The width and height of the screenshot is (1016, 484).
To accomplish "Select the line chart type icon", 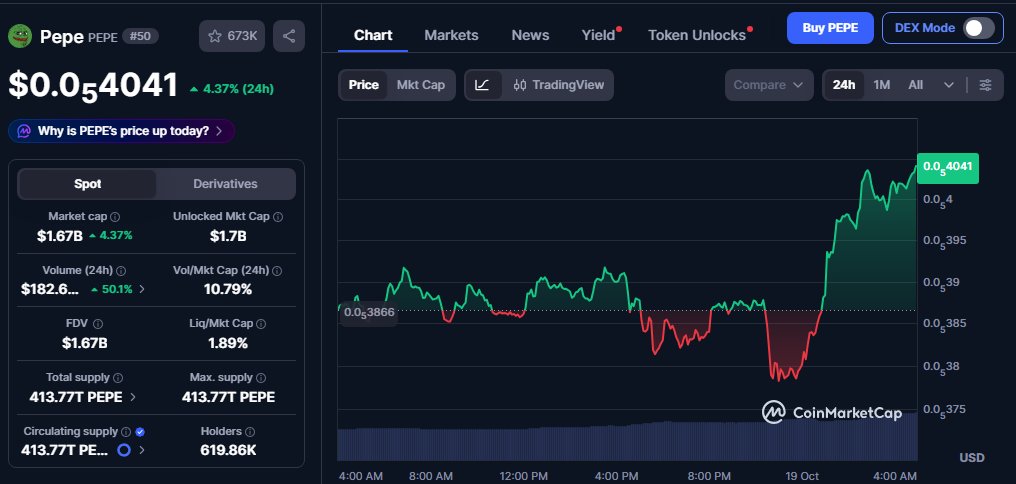I will (x=482, y=85).
